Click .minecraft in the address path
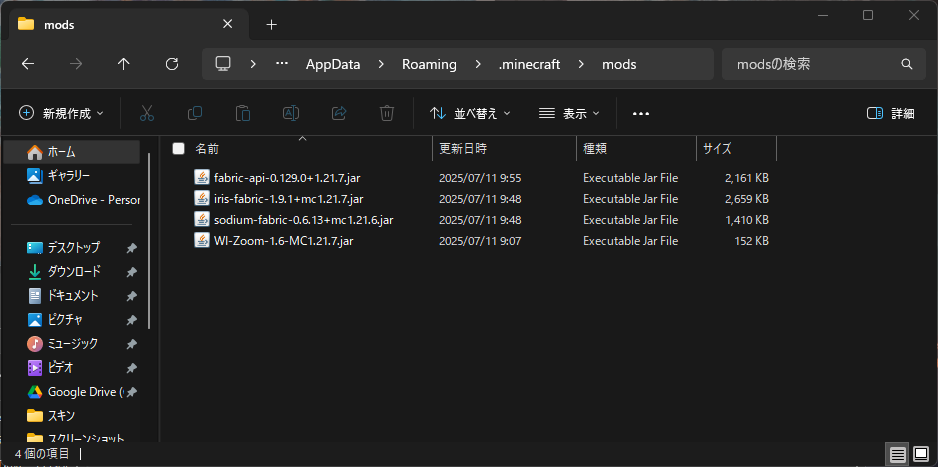The image size is (938, 467). [529, 64]
